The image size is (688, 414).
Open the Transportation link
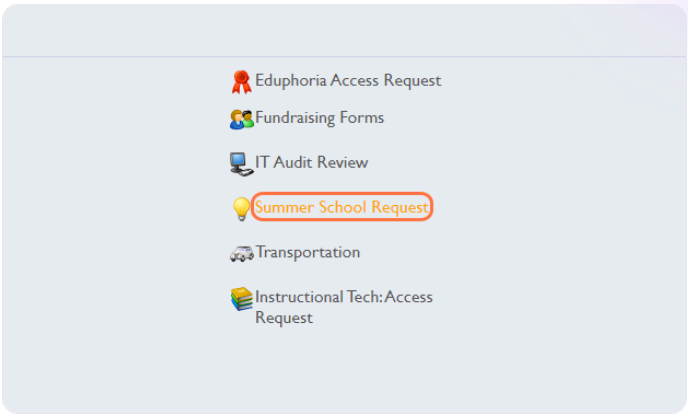(307, 252)
